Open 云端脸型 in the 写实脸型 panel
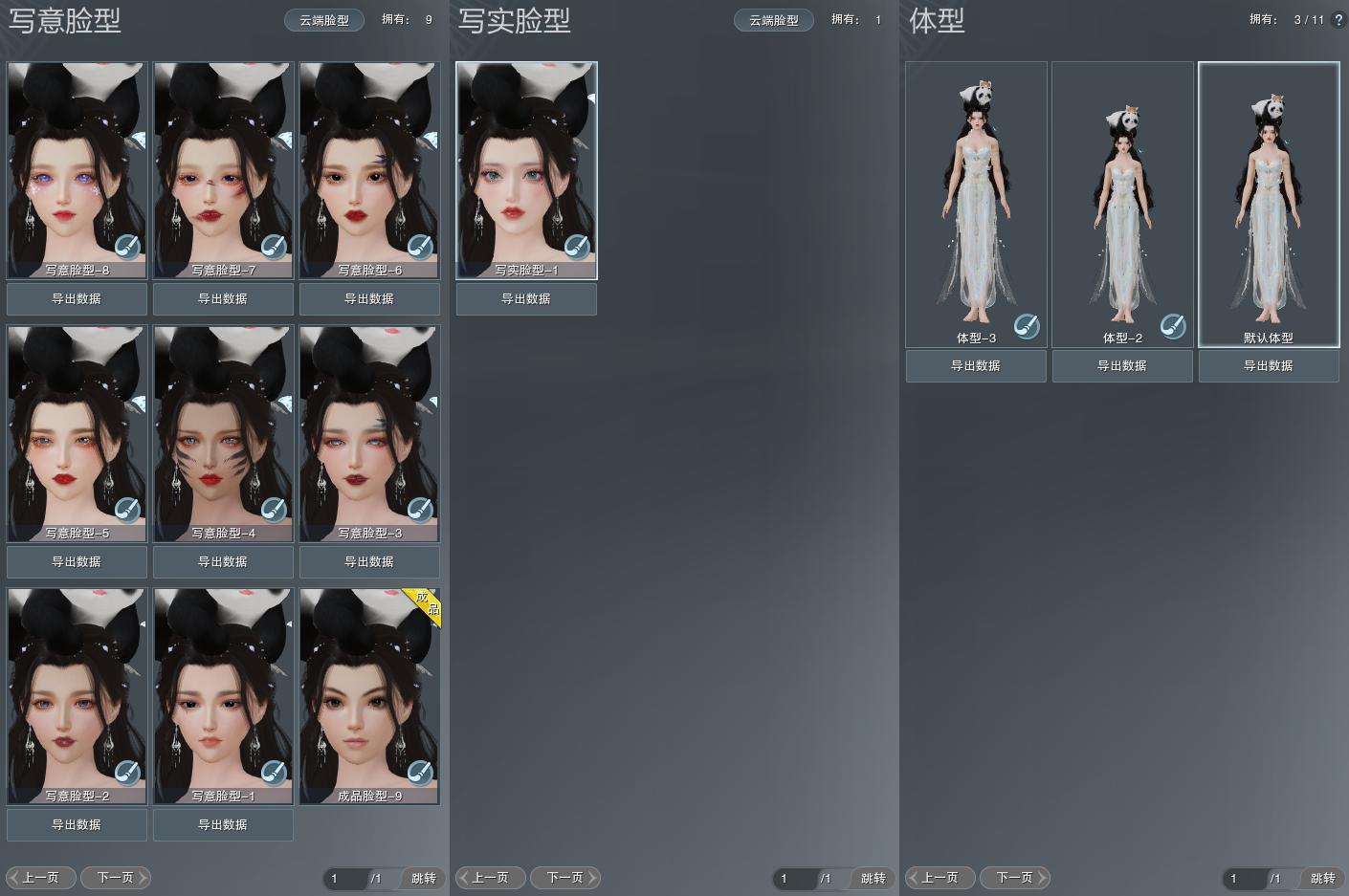This screenshot has height=896, width=1349. pos(774,20)
